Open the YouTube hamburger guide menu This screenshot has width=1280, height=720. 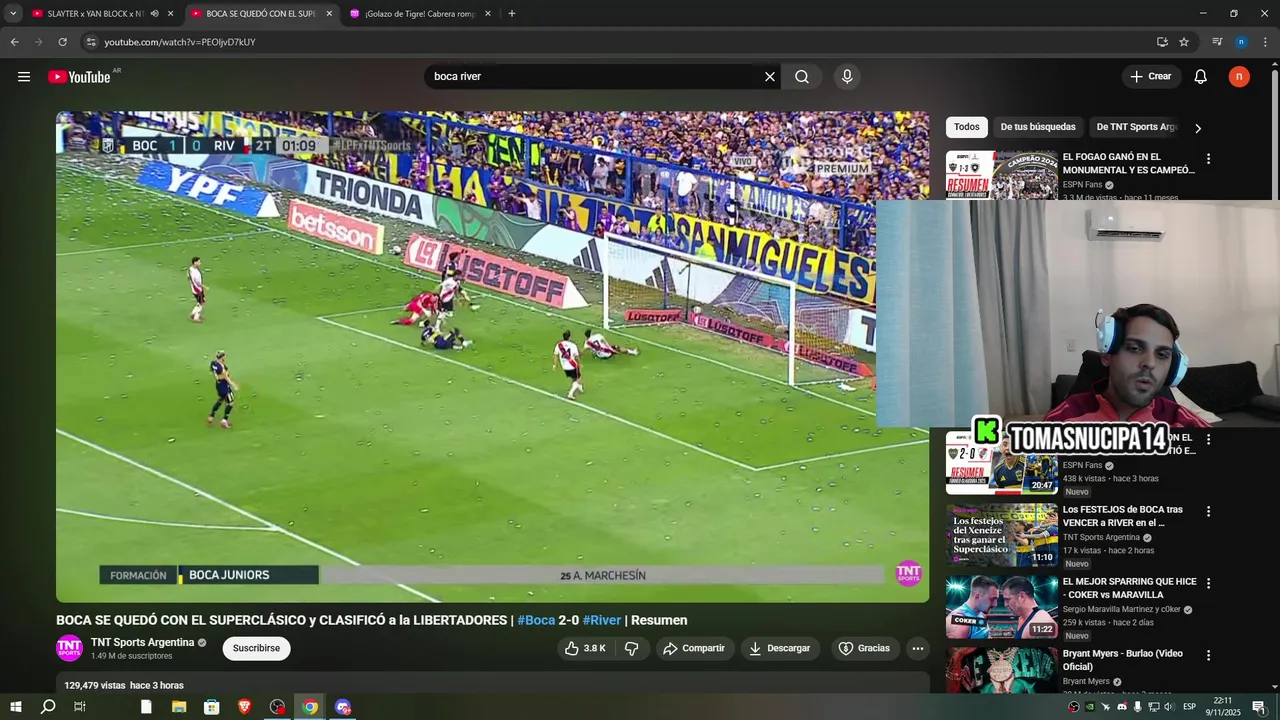[x=24, y=77]
